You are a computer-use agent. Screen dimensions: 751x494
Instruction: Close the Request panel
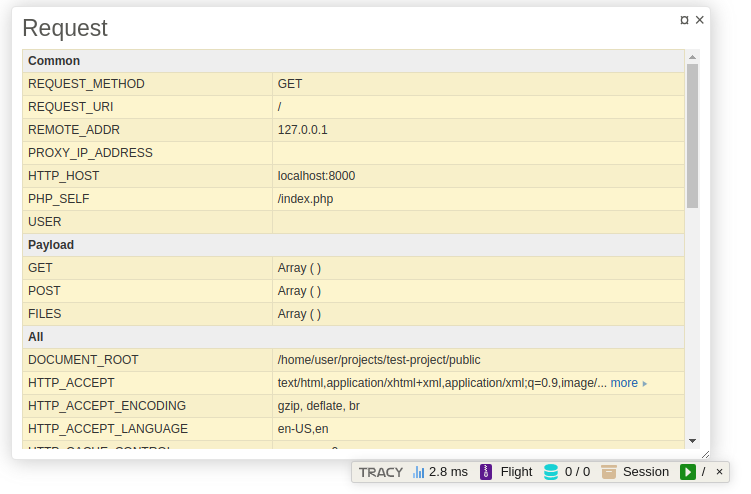[x=700, y=20]
